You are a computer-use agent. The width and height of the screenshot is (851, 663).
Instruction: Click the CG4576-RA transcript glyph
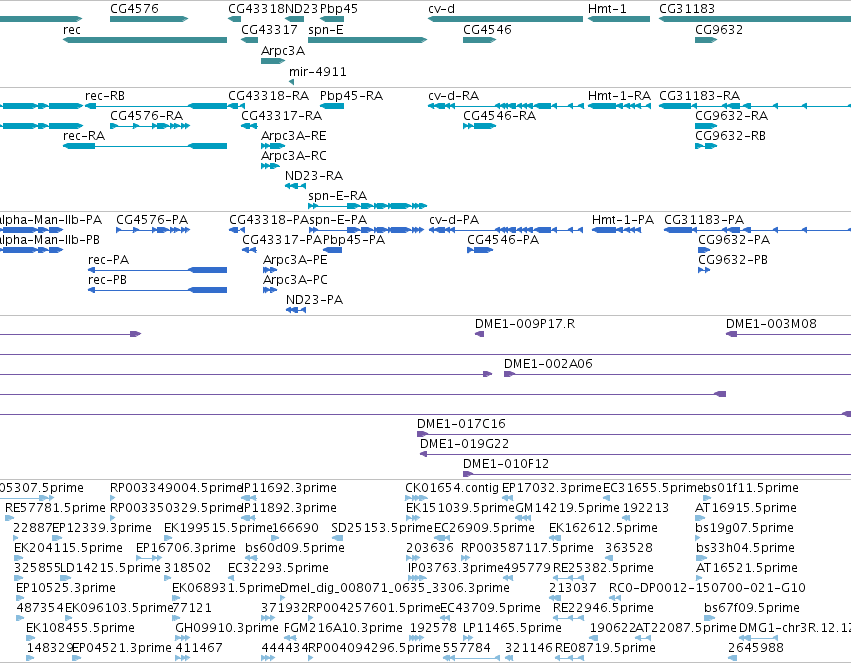[150, 126]
